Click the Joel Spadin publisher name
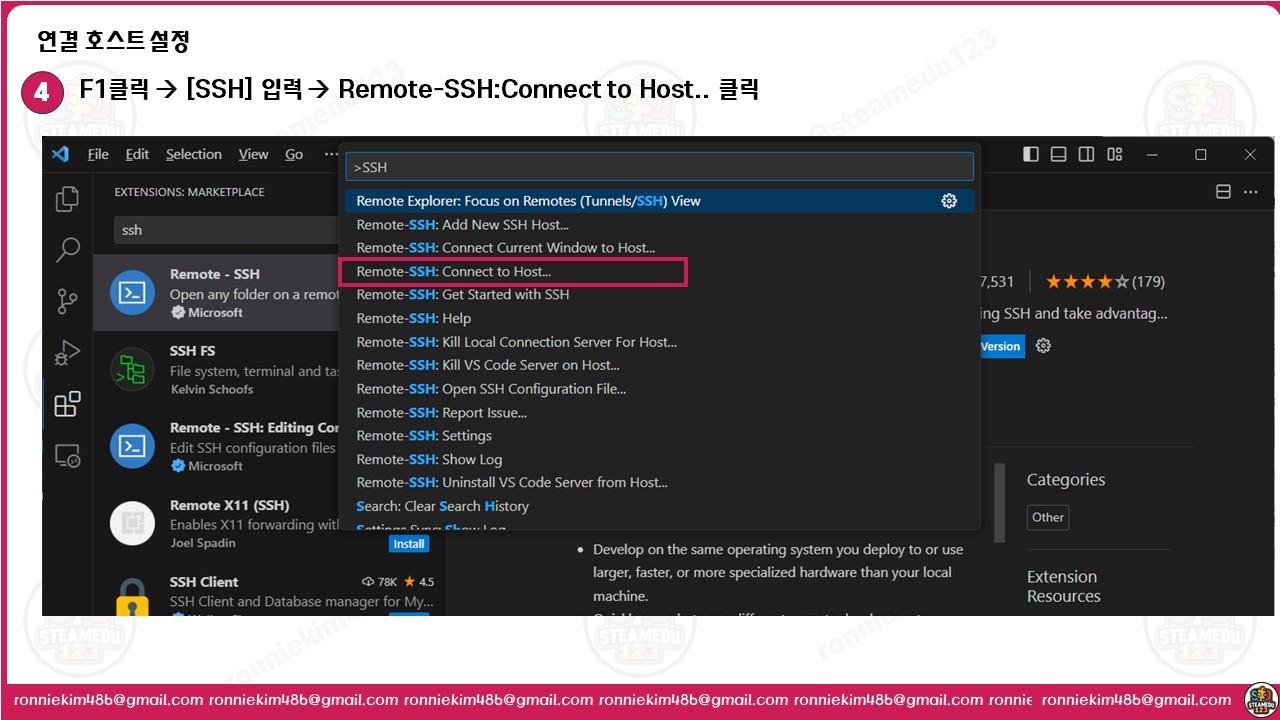 tap(203, 543)
